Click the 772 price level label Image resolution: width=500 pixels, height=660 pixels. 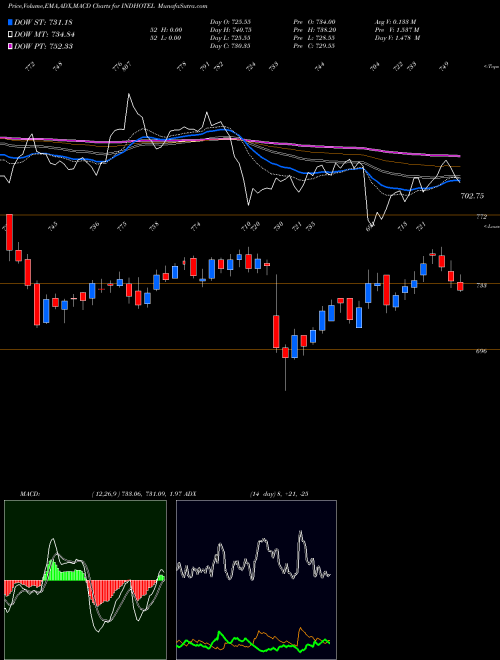coord(481,217)
